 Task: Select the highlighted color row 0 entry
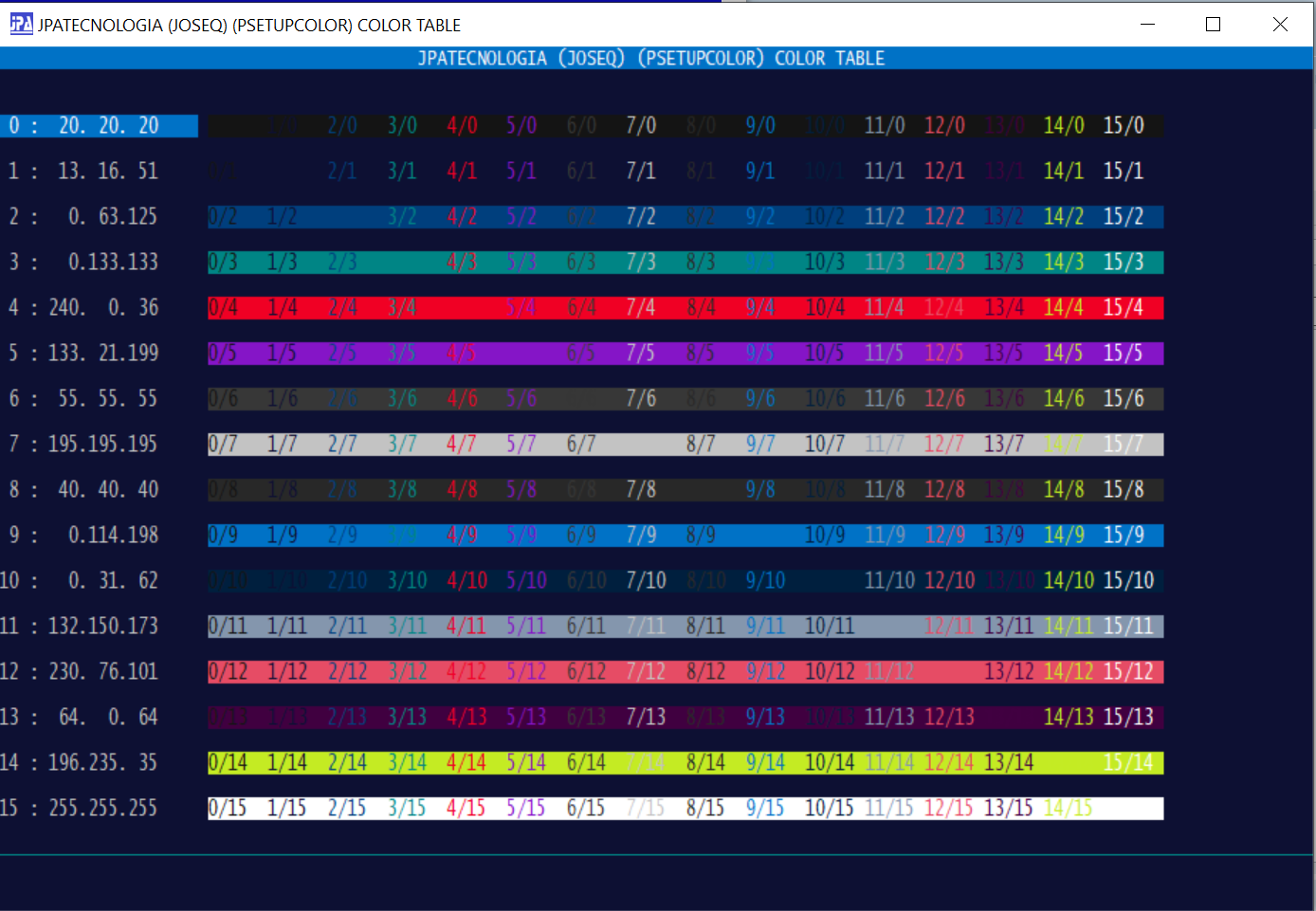[x=99, y=126]
